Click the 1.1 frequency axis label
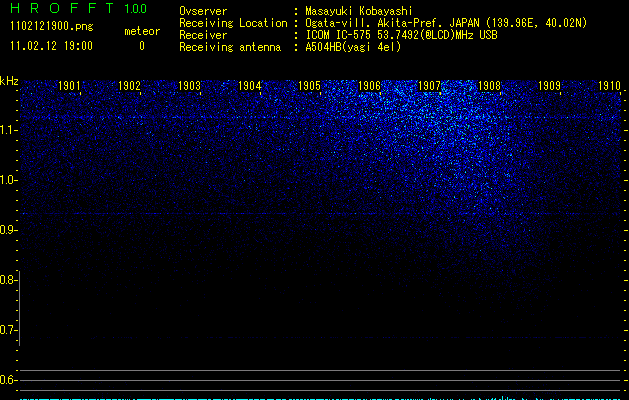Screen dimensions: 629x400 tap(7, 130)
